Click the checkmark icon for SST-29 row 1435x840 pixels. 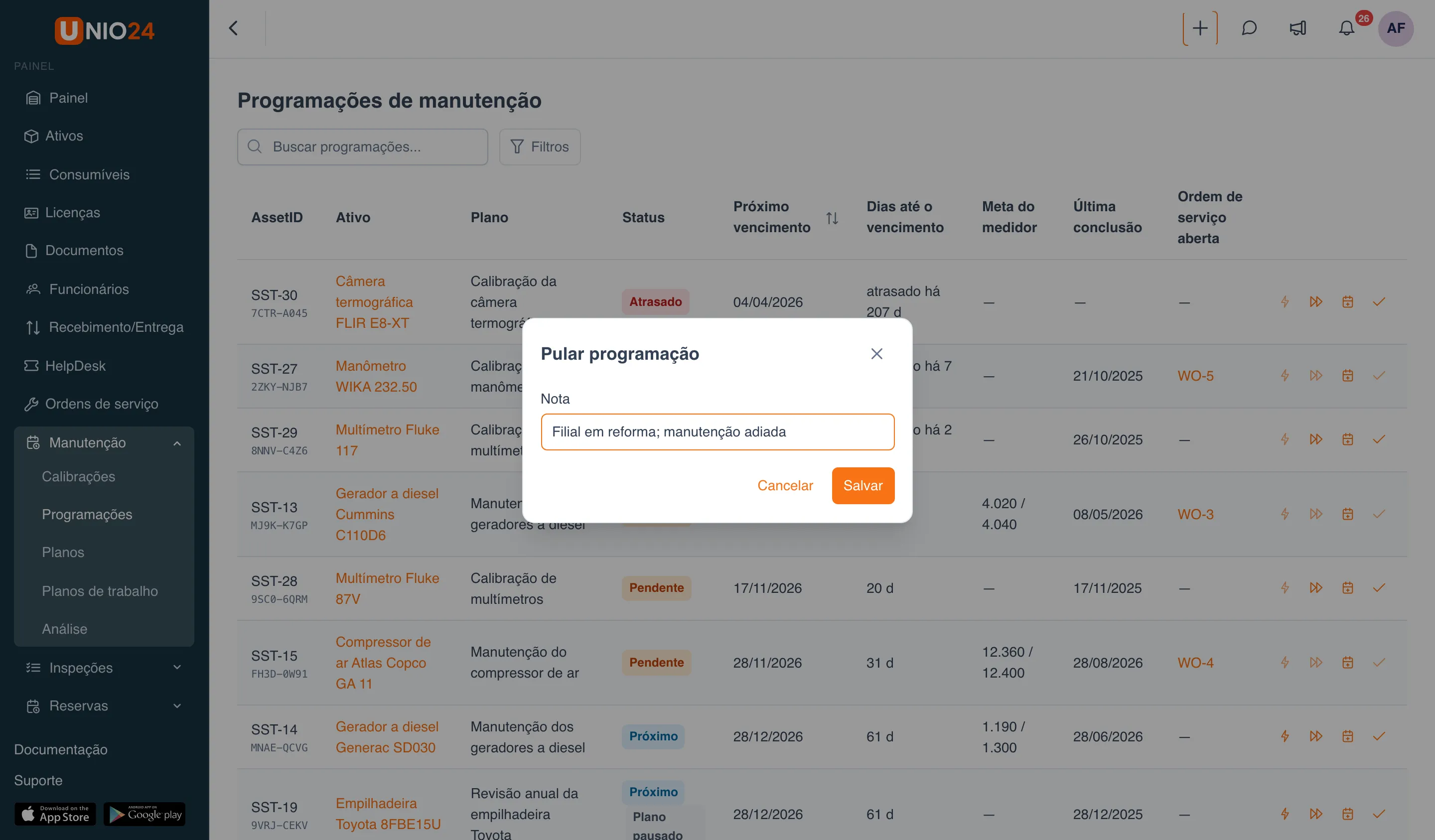(1379, 439)
